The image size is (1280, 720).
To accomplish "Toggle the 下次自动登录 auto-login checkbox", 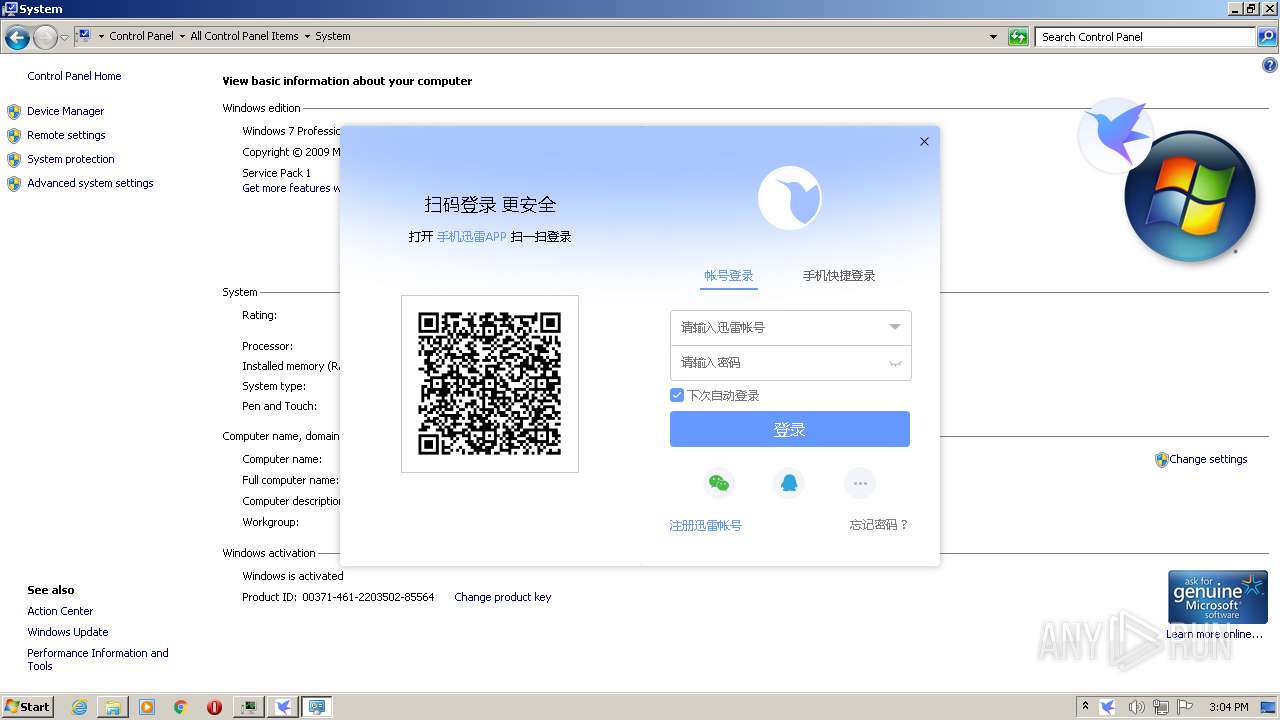I will point(677,395).
